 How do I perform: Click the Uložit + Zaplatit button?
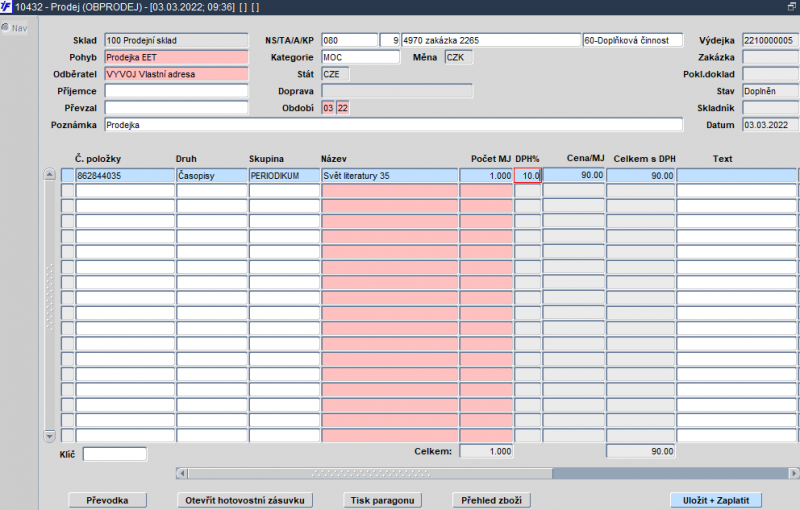[x=716, y=500]
